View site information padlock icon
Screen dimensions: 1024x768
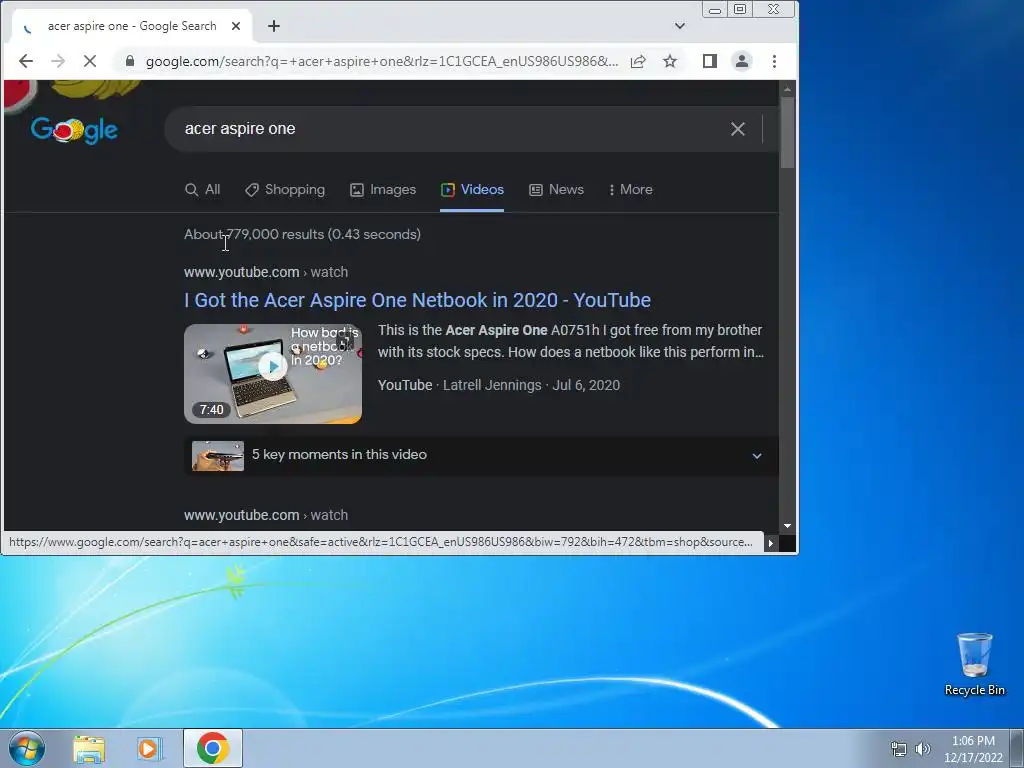[130, 61]
